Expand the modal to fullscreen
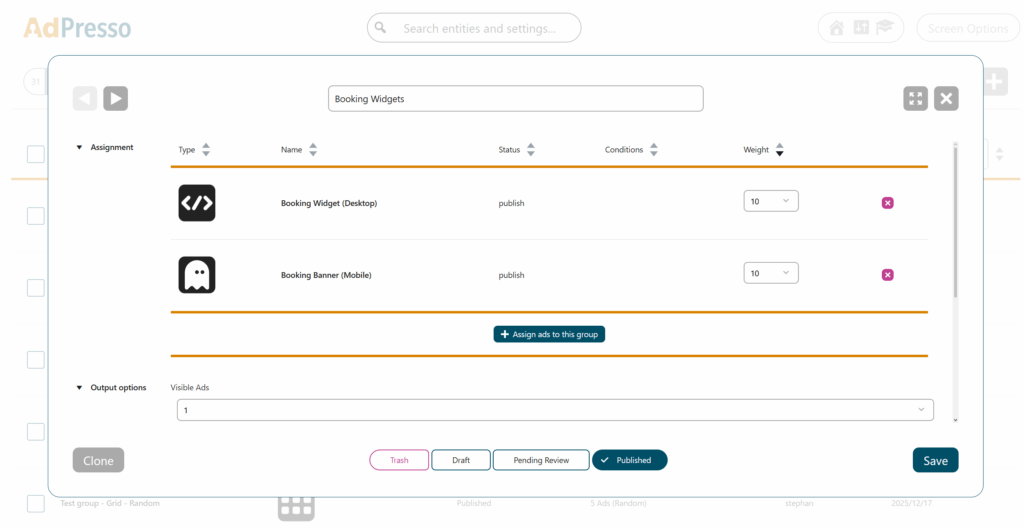Viewport: 1024px width, 528px height. click(x=915, y=98)
